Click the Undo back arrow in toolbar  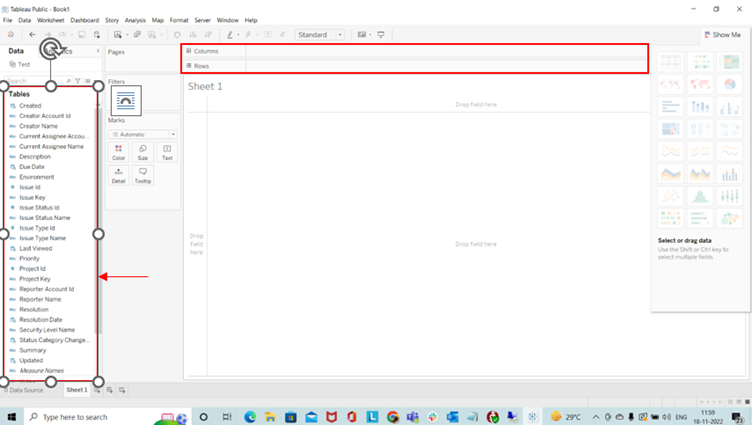tap(32, 35)
